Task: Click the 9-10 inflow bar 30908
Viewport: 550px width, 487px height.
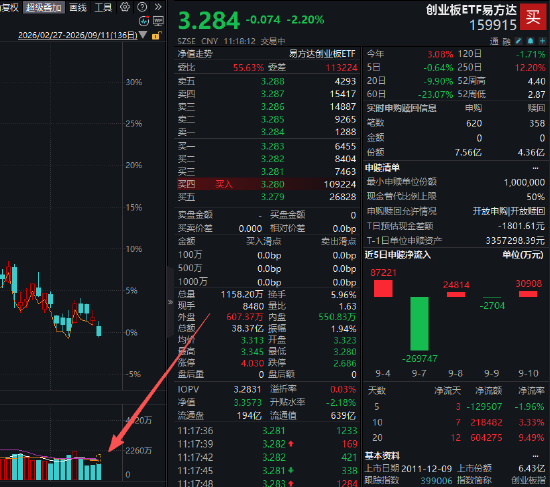Action: point(528,294)
